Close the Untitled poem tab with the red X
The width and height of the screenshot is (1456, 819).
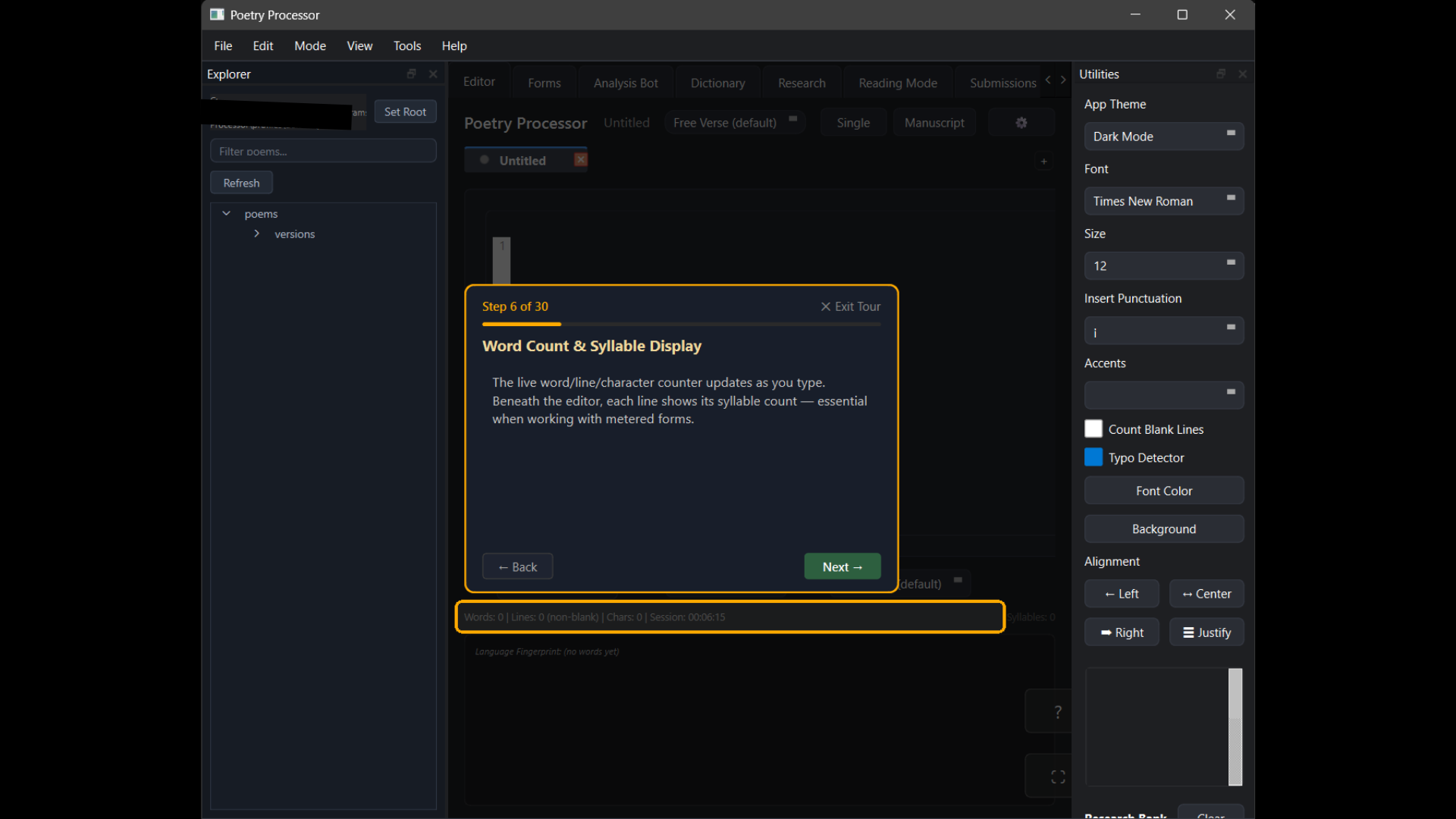(x=581, y=159)
